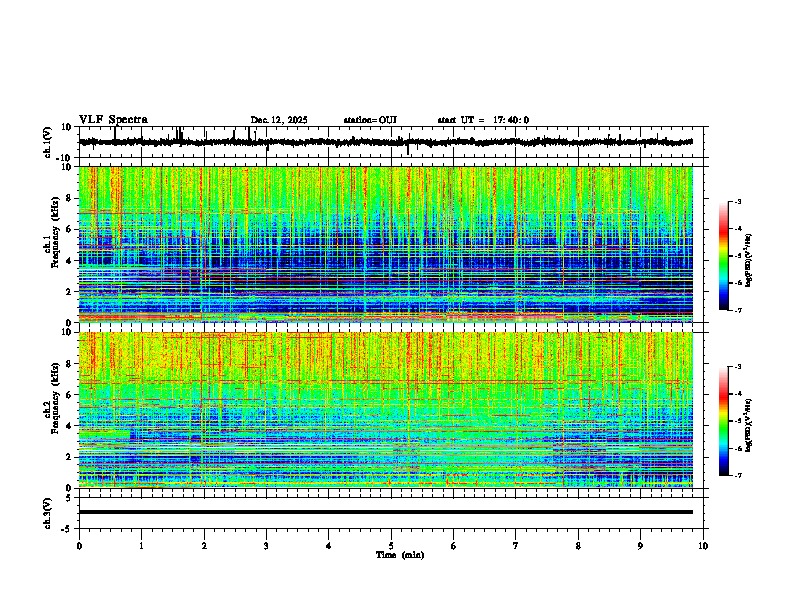Click time axis tick label "0"
The width and height of the screenshot is (792, 612).
(79, 546)
